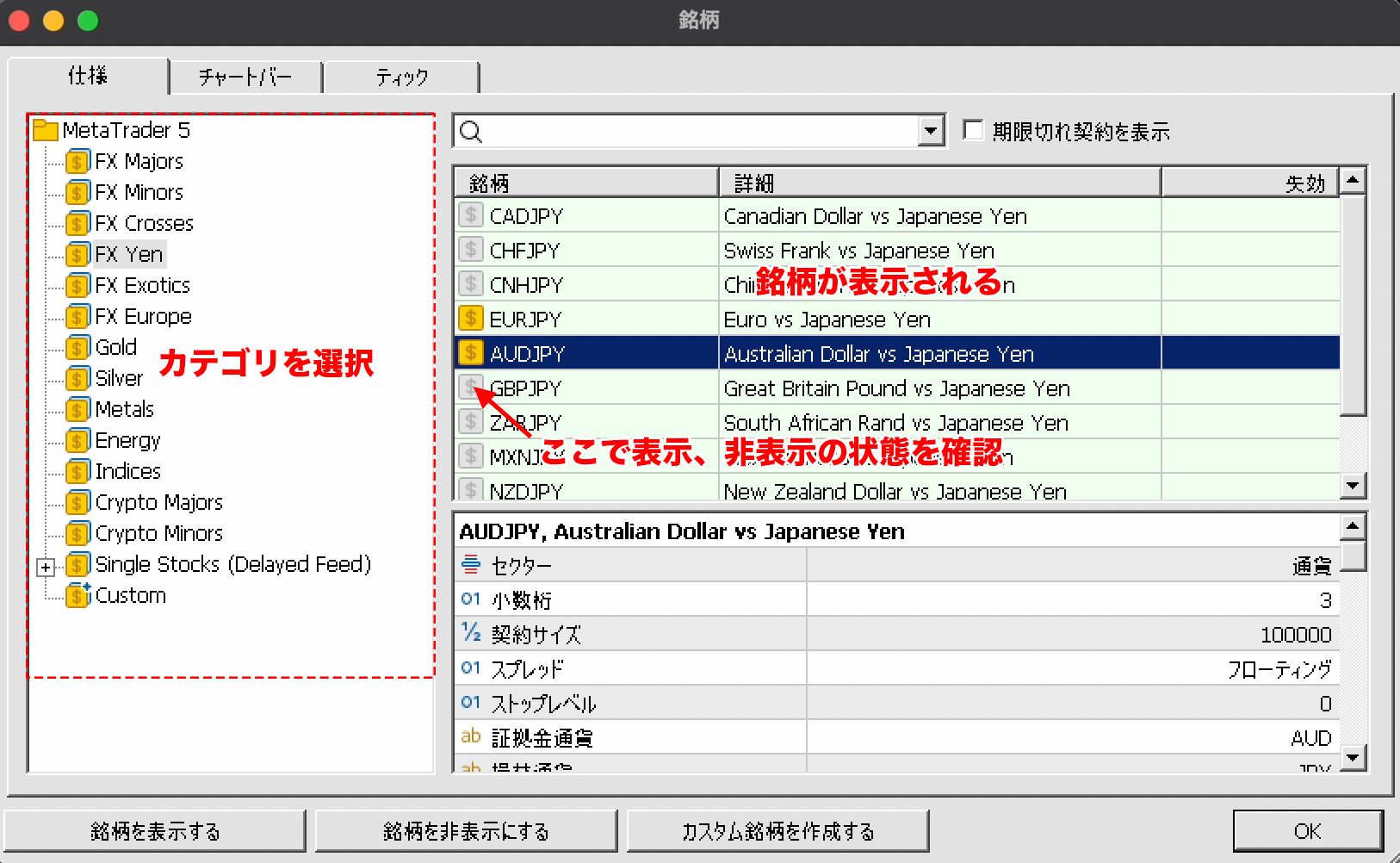Switch to the チャートバー tab

[245, 78]
